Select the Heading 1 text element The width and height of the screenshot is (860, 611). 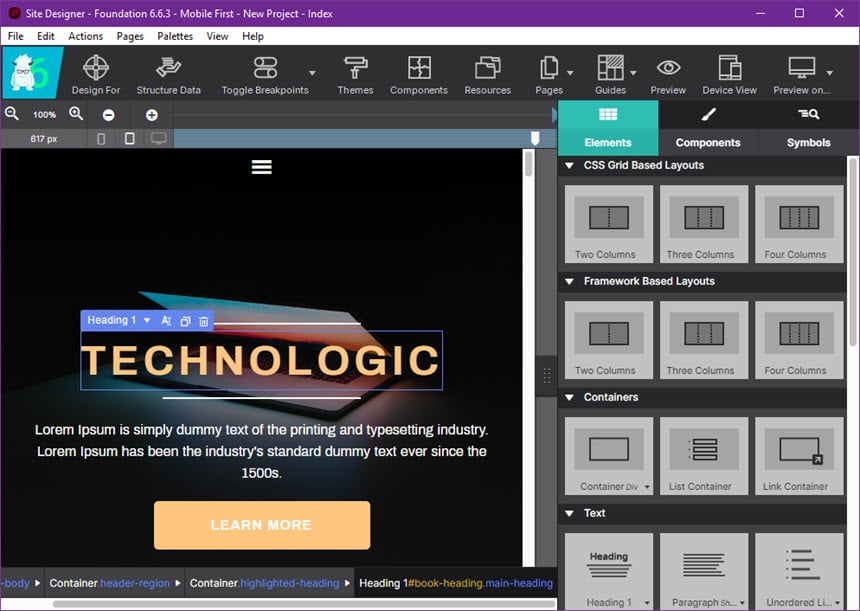pyautogui.click(x=609, y=572)
